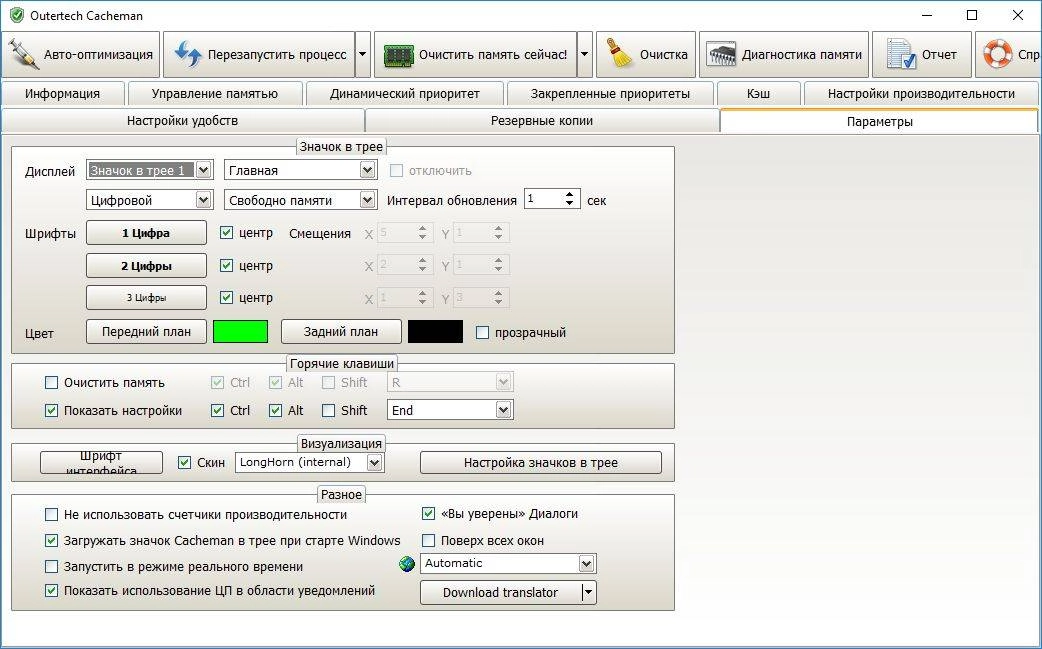Uncheck Показать использование ЦП в области уведомлений
1042x649 pixels.
click(51, 590)
